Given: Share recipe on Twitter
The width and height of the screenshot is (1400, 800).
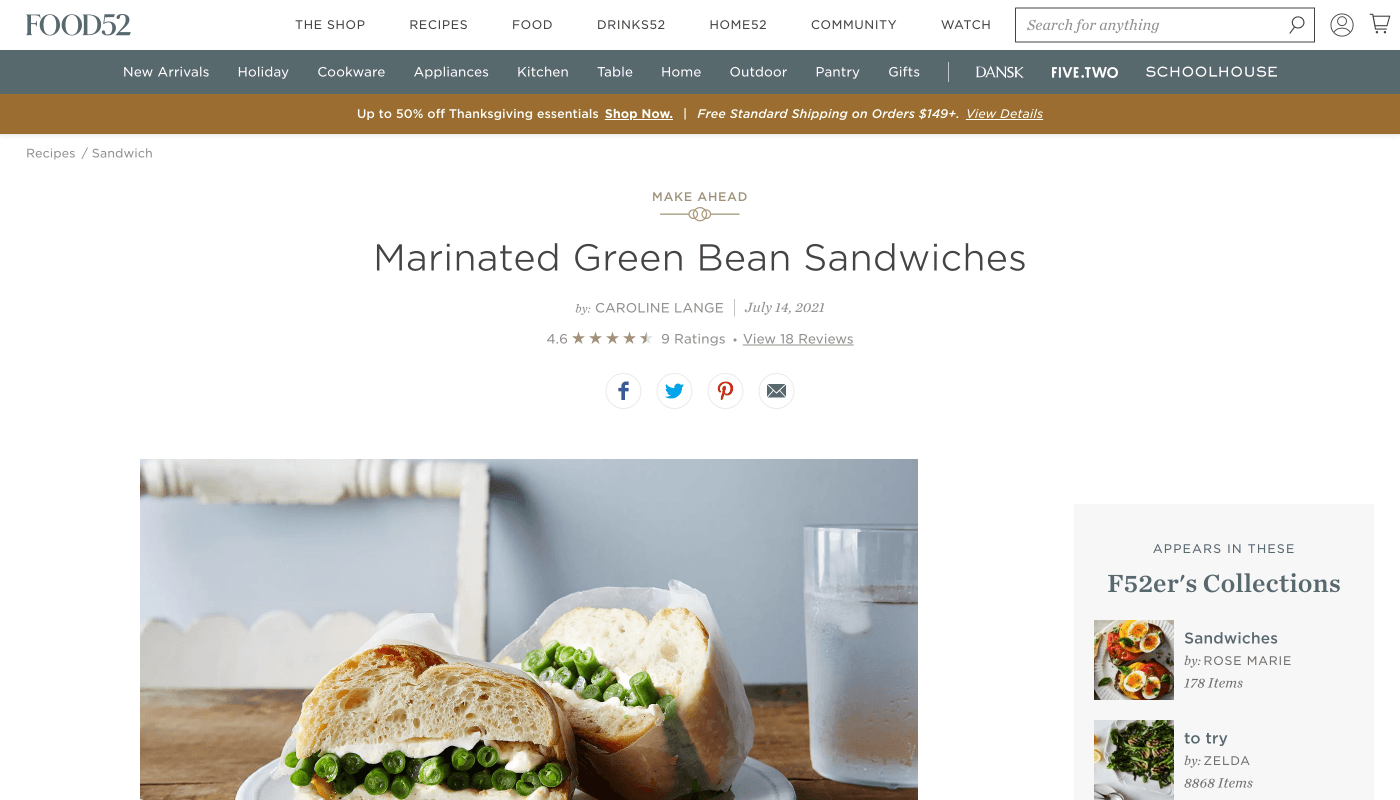Looking at the screenshot, I should 674,391.
